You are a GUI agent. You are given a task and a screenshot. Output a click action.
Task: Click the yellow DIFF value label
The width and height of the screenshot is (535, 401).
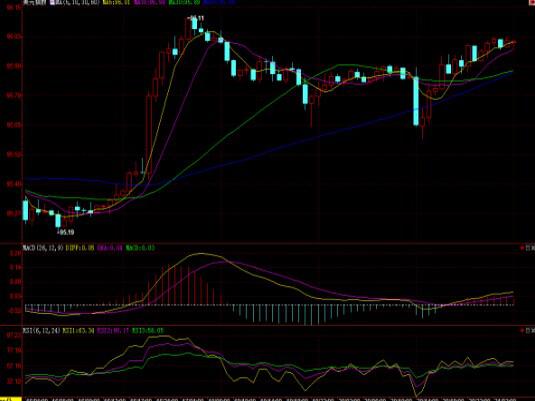[x=80, y=248]
